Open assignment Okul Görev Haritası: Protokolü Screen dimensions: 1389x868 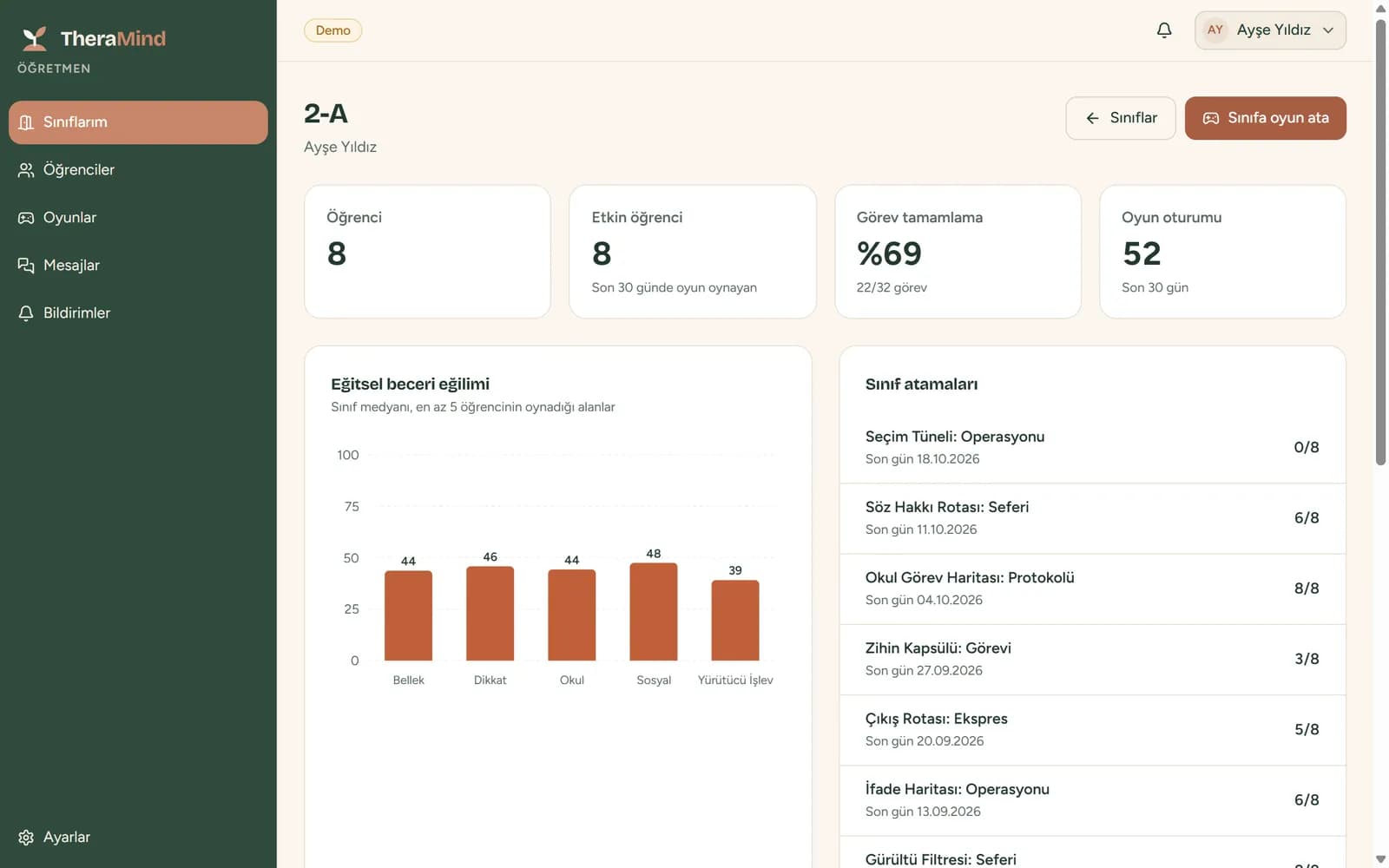(1092, 589)
